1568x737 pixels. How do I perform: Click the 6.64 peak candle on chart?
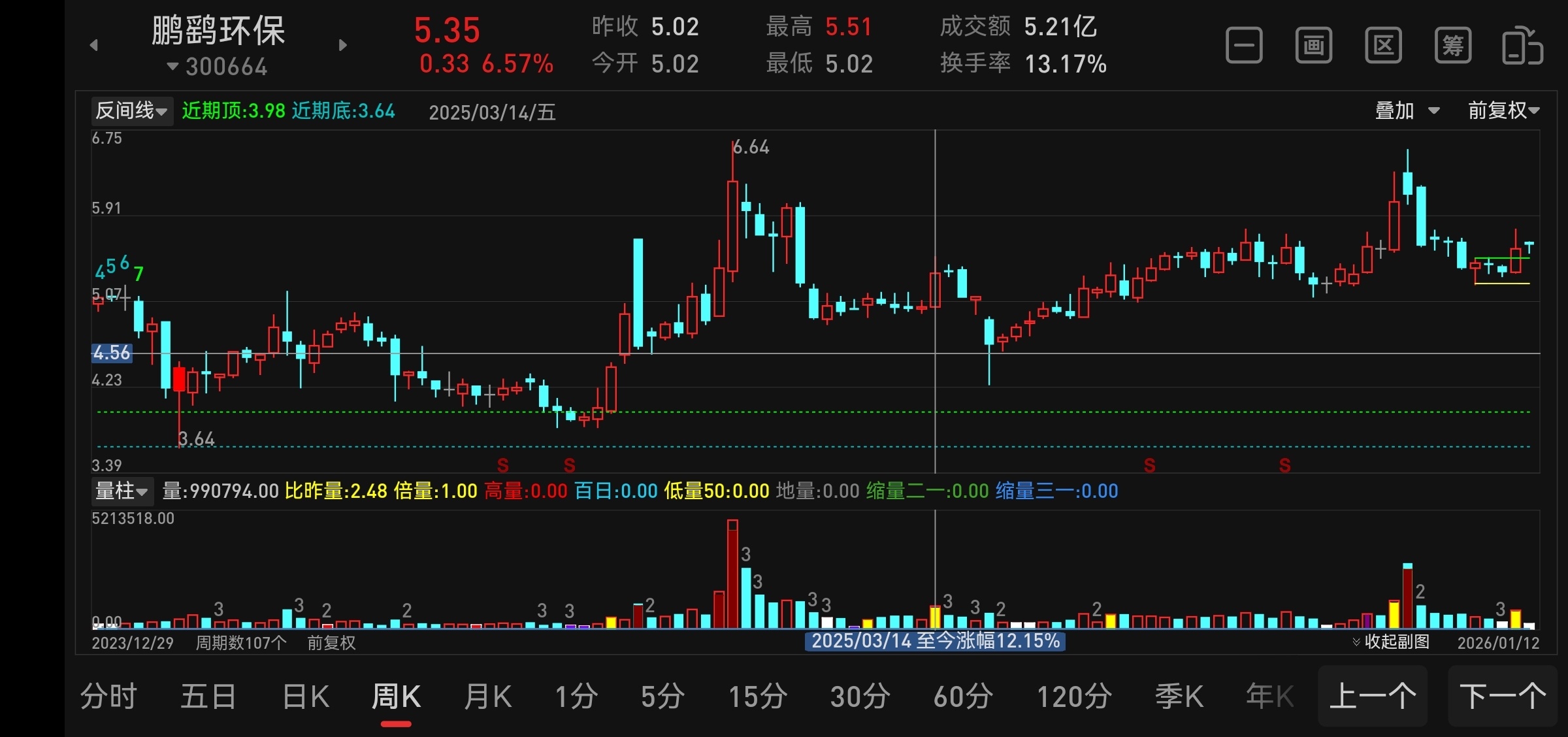(x=732, y=225)
